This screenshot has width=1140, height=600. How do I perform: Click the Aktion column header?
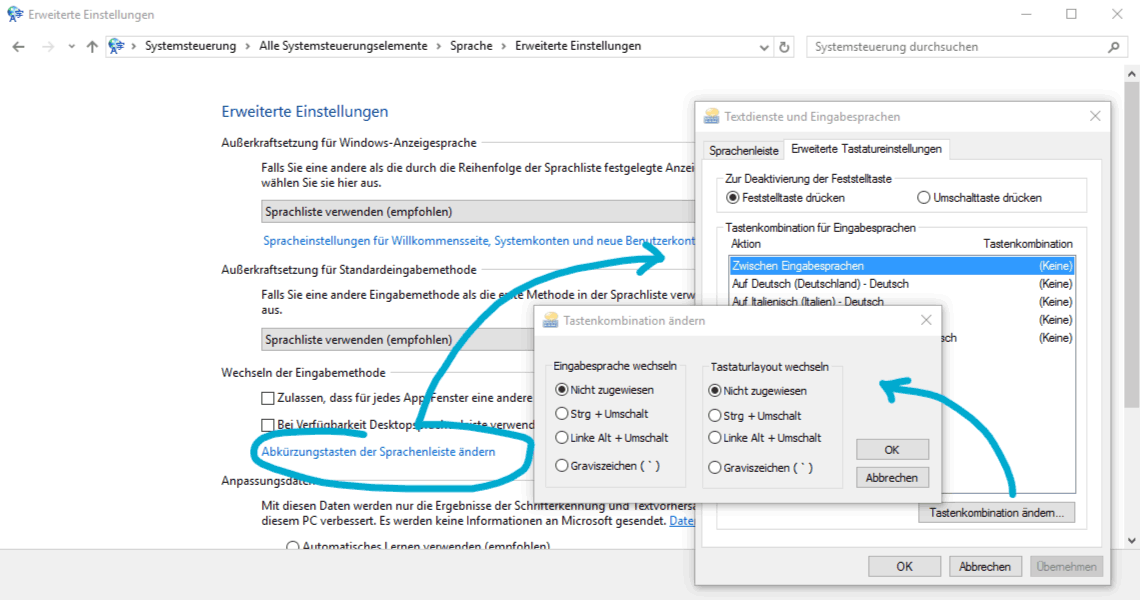click(x=746, y=244)
